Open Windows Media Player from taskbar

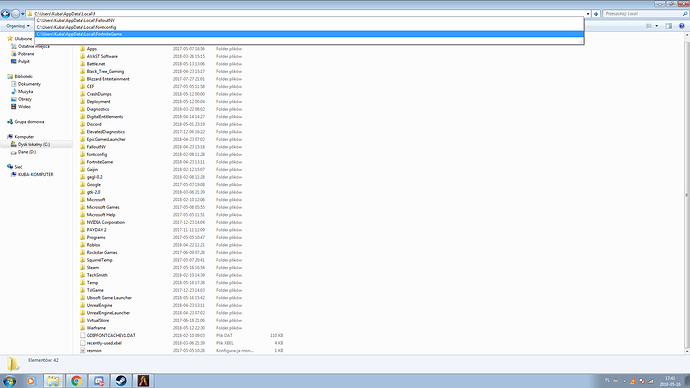coord(31,381)
